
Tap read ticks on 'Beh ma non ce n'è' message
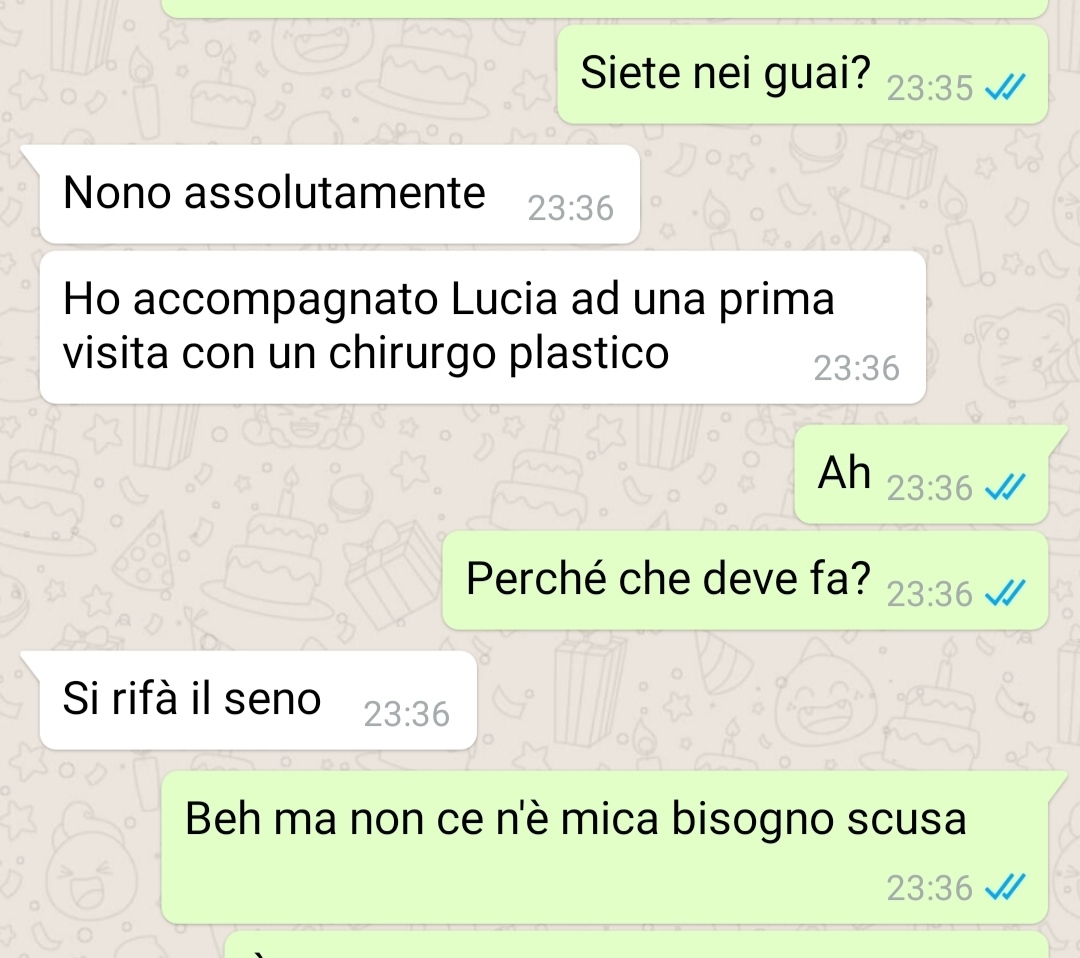tap(1006, 887)
